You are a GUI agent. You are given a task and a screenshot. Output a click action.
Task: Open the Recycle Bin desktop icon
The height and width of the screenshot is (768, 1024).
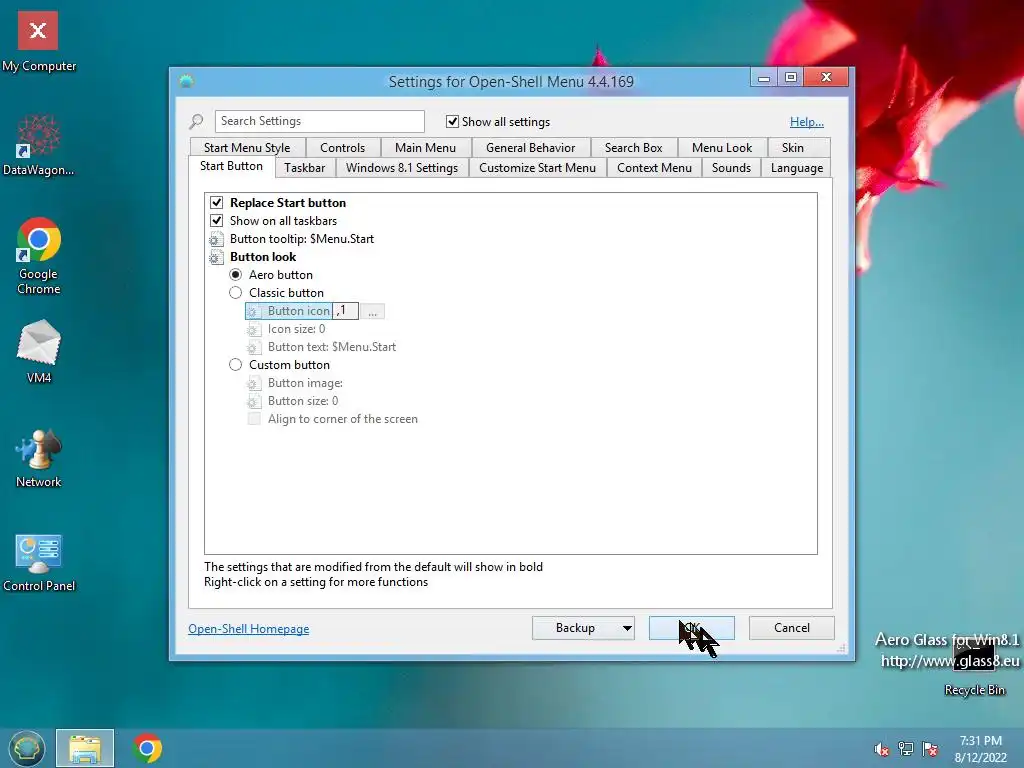(974, 667)
